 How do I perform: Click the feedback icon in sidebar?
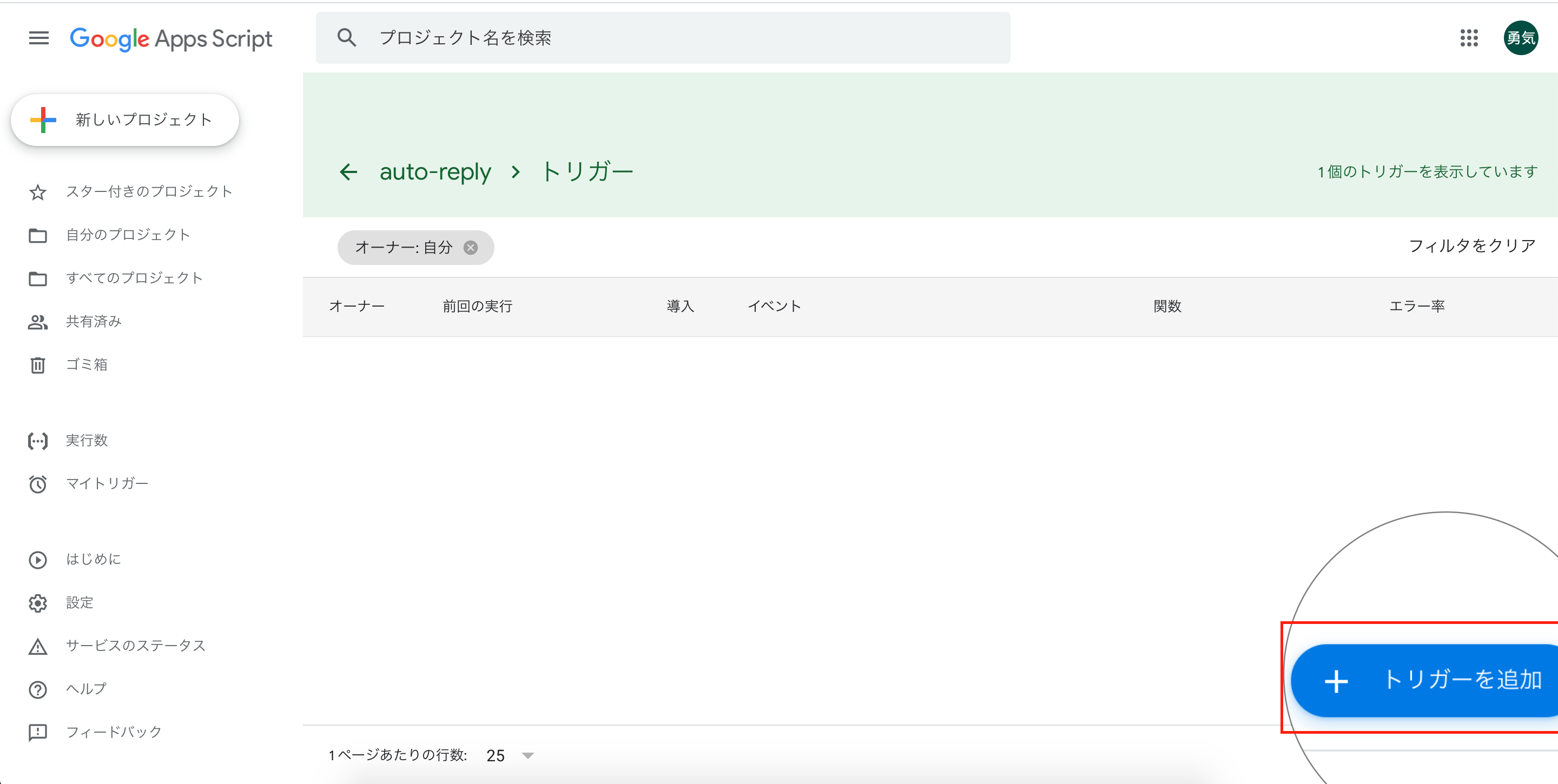click(37, 732)
